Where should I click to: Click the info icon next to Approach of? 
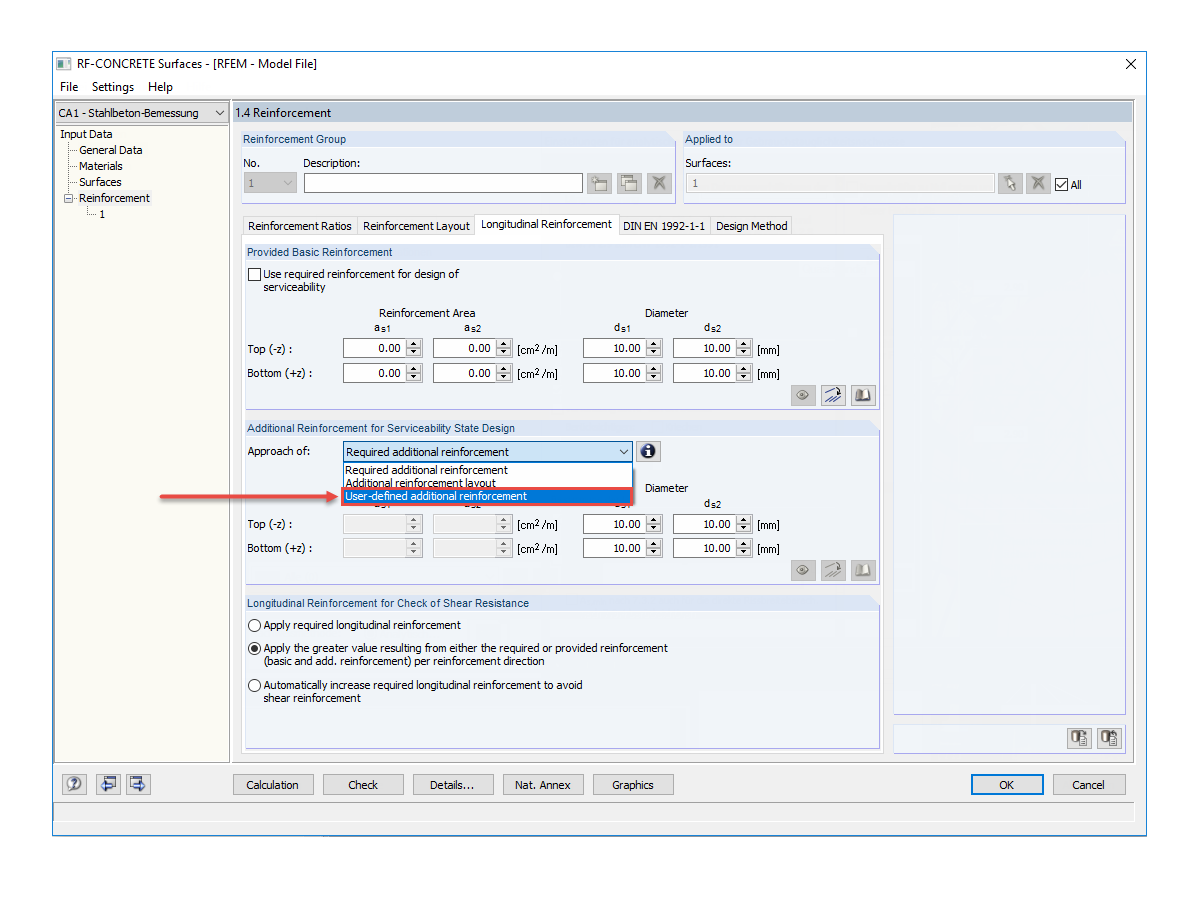pyautogui.click(x=648, y=451)
